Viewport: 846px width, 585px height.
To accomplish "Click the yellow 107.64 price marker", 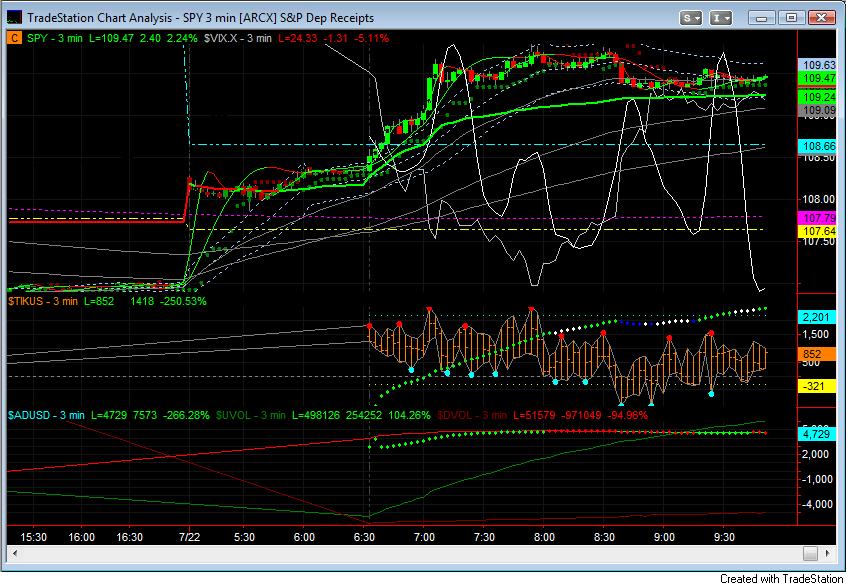I will pos(819,232).
